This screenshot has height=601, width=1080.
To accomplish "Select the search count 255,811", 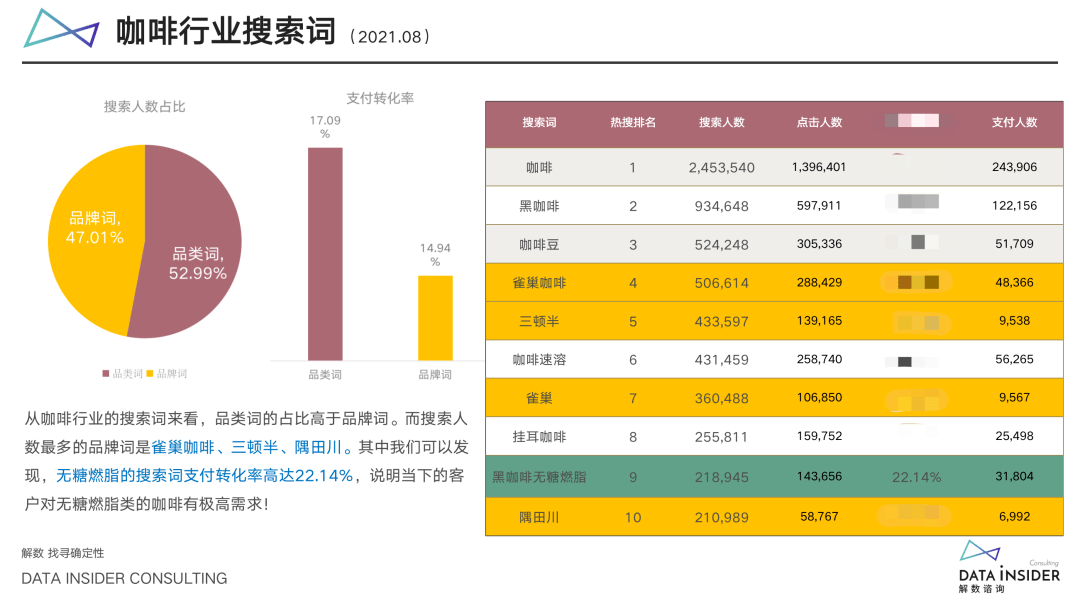I will point(722,436).
